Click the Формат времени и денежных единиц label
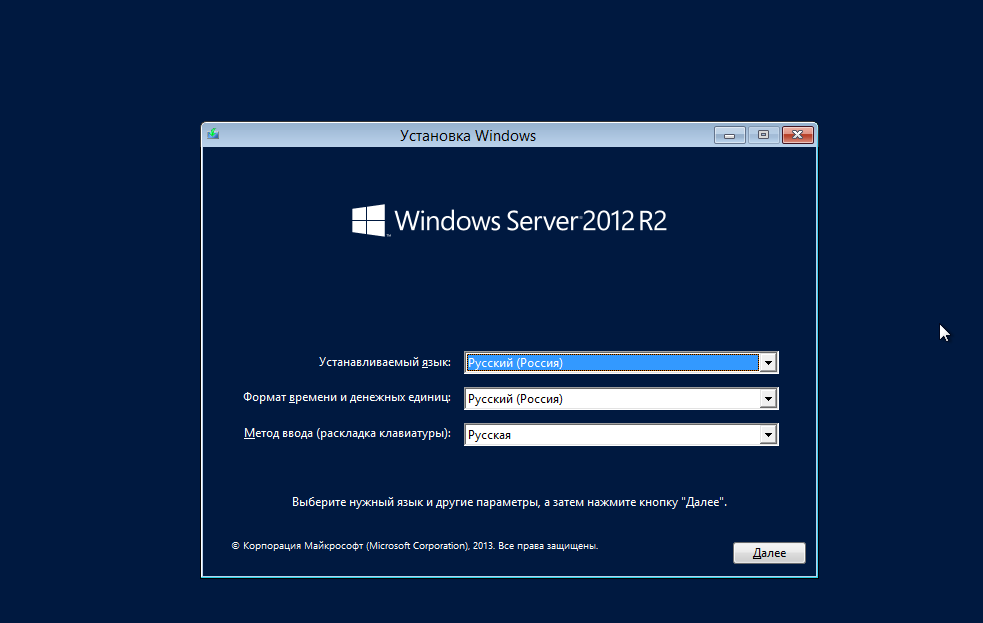Image resolution: width=983 pixels, height=623 pixels. (347, 397)
